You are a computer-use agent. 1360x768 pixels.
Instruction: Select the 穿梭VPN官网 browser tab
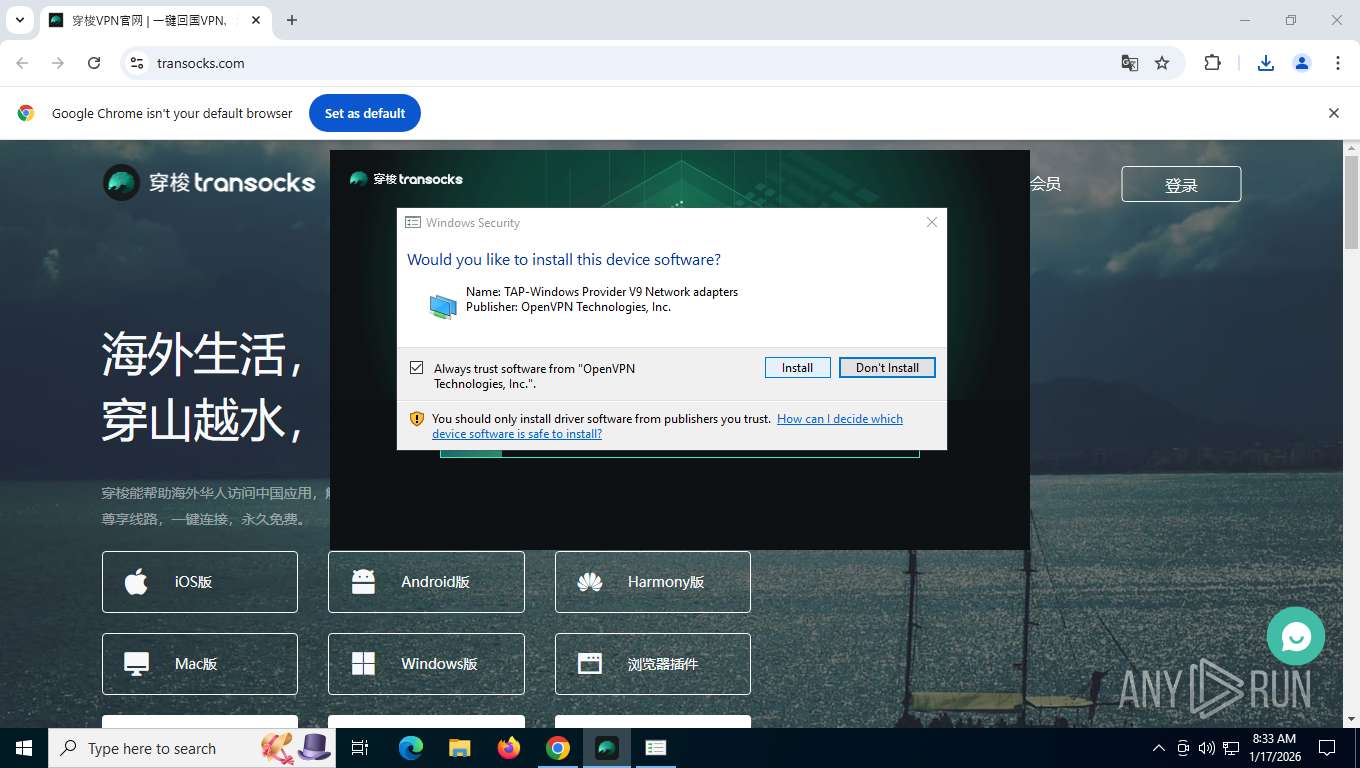pos(155,20)
